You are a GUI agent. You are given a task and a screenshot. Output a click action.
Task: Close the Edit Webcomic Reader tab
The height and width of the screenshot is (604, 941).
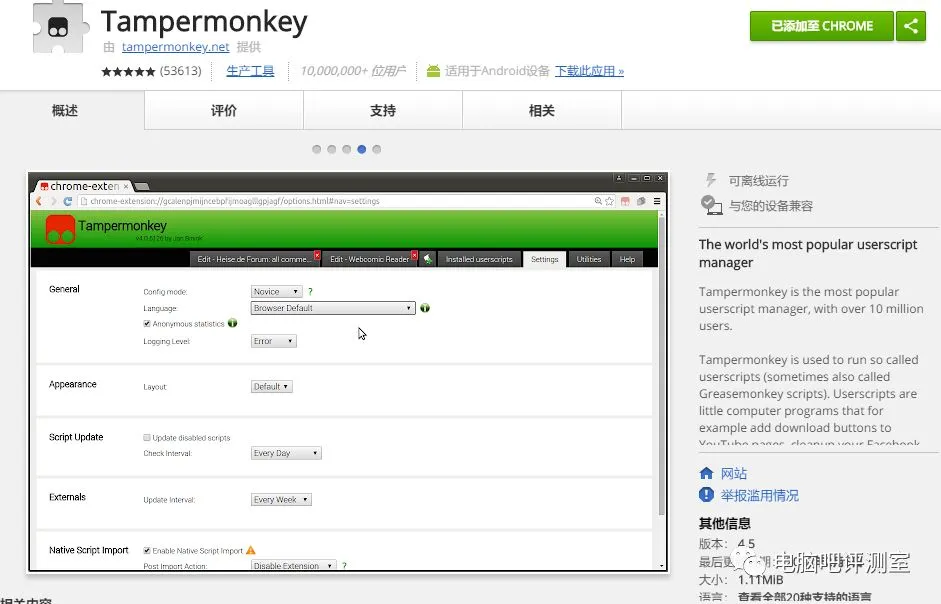pos(414,255)
